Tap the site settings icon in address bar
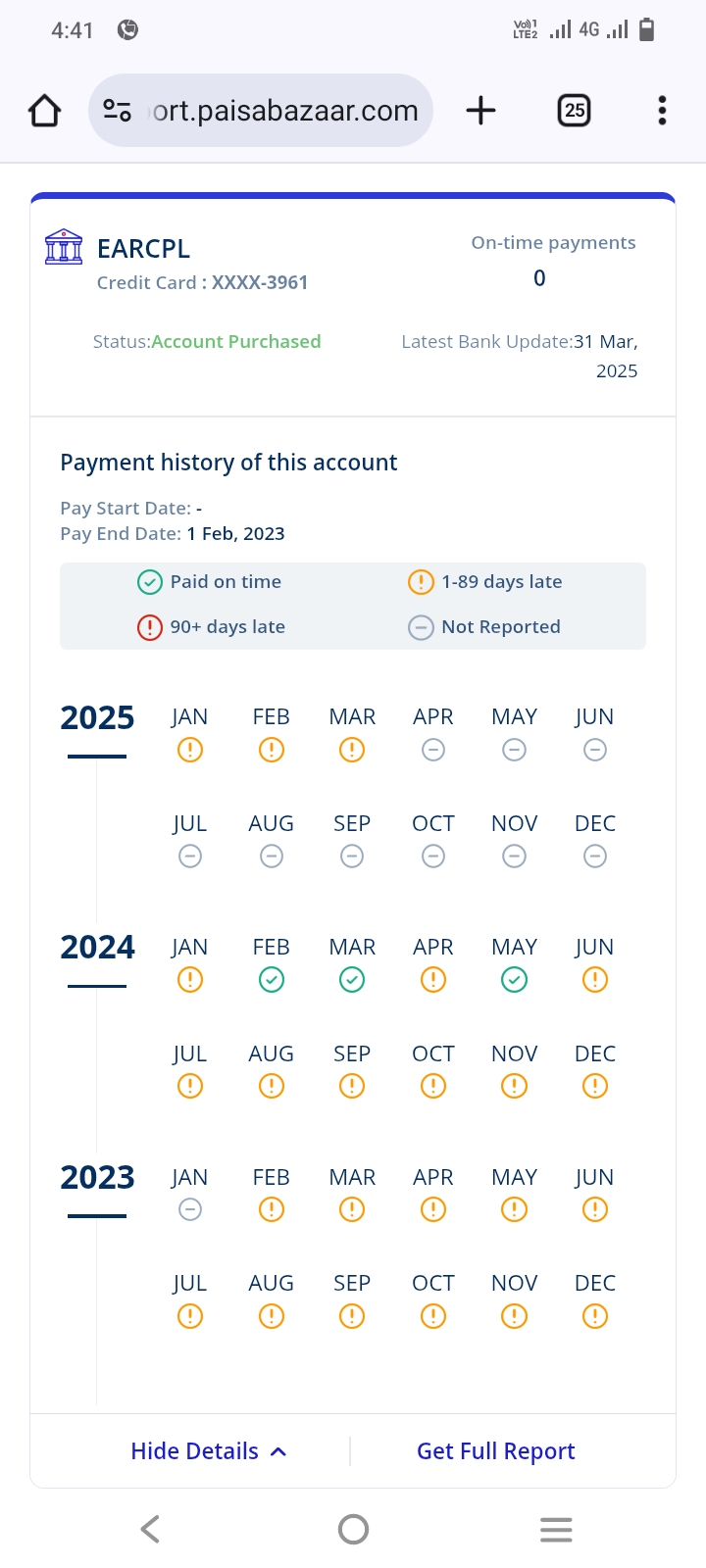706x1568 pixels. [118, 111]
